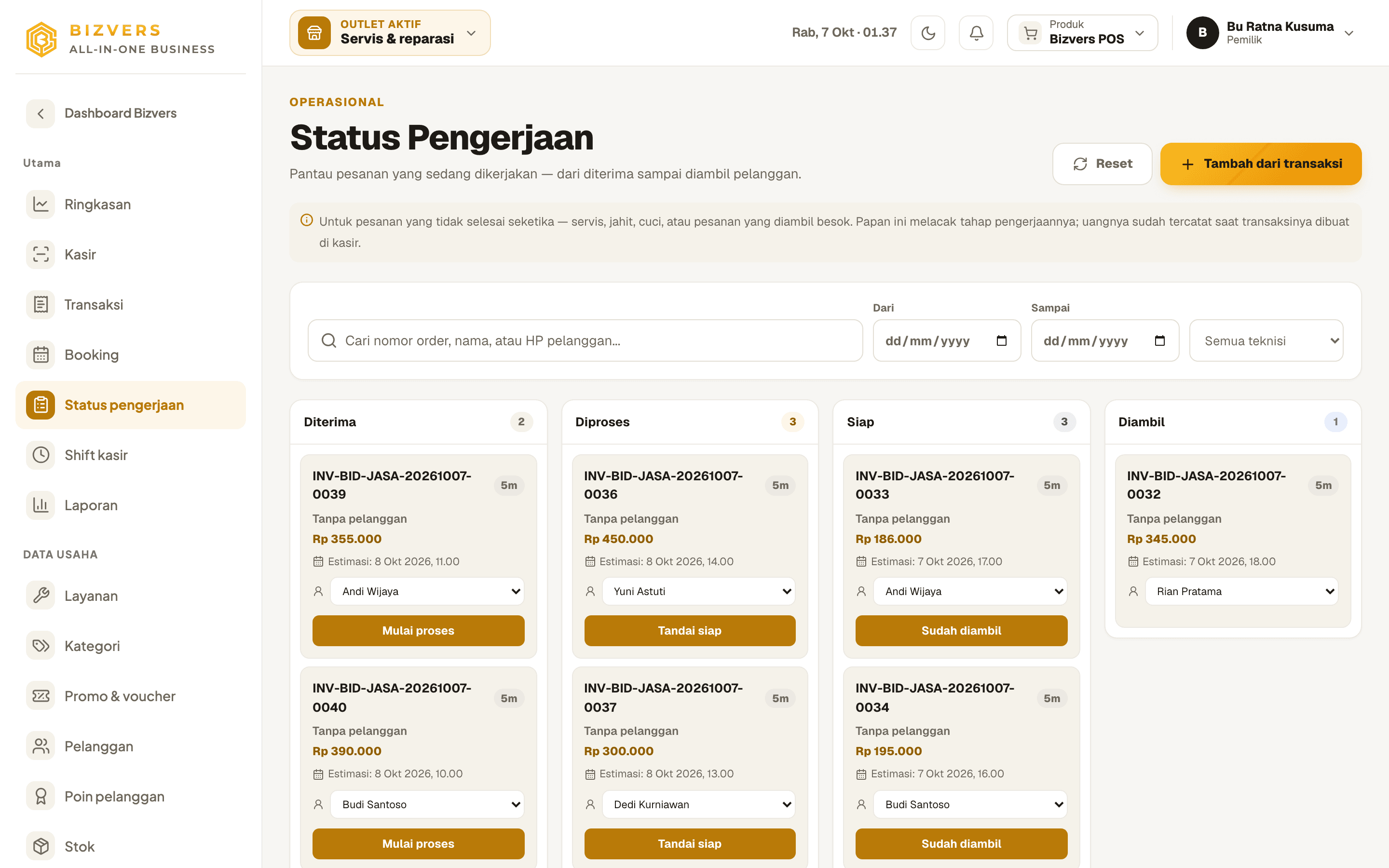
Task: Focus the order search field
Action: (x=586, y=340)
